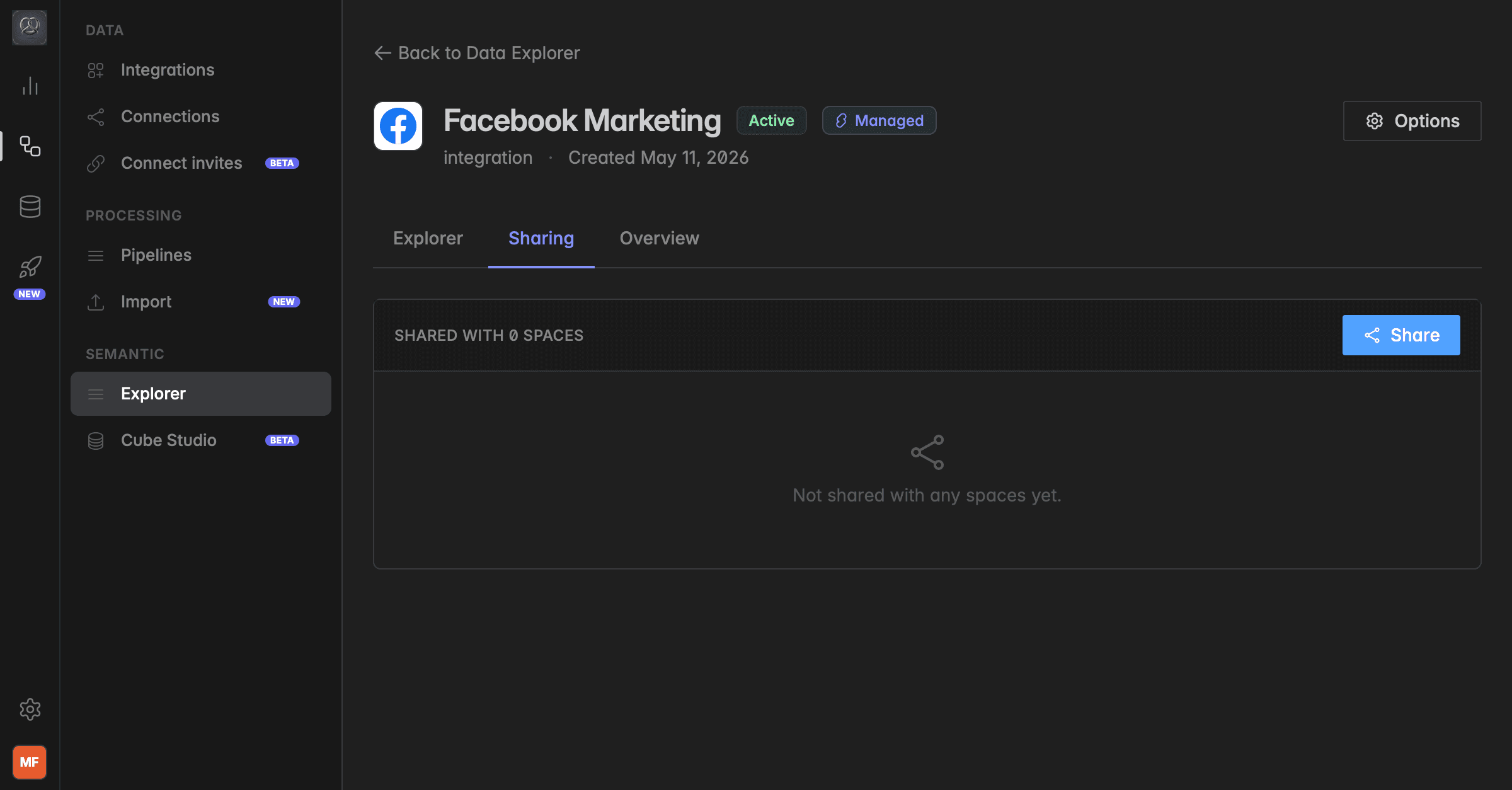Click the NEW badge under rocket icon
This screenshot has height=790, width=1512.
[30, 294]
